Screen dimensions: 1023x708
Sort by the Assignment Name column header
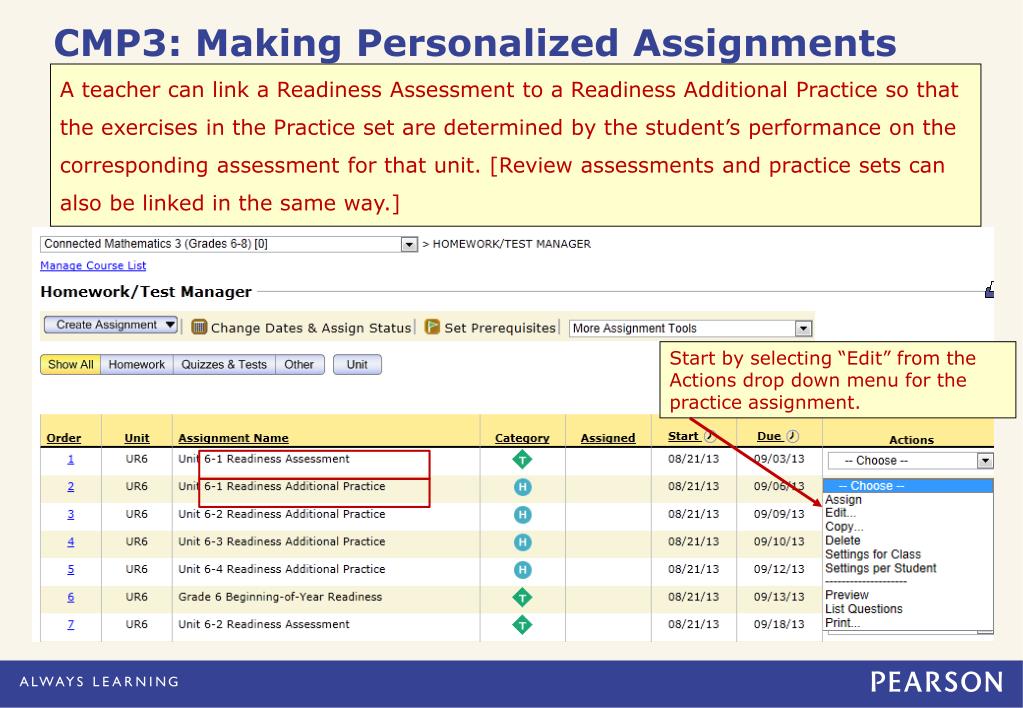click(234, 438)
